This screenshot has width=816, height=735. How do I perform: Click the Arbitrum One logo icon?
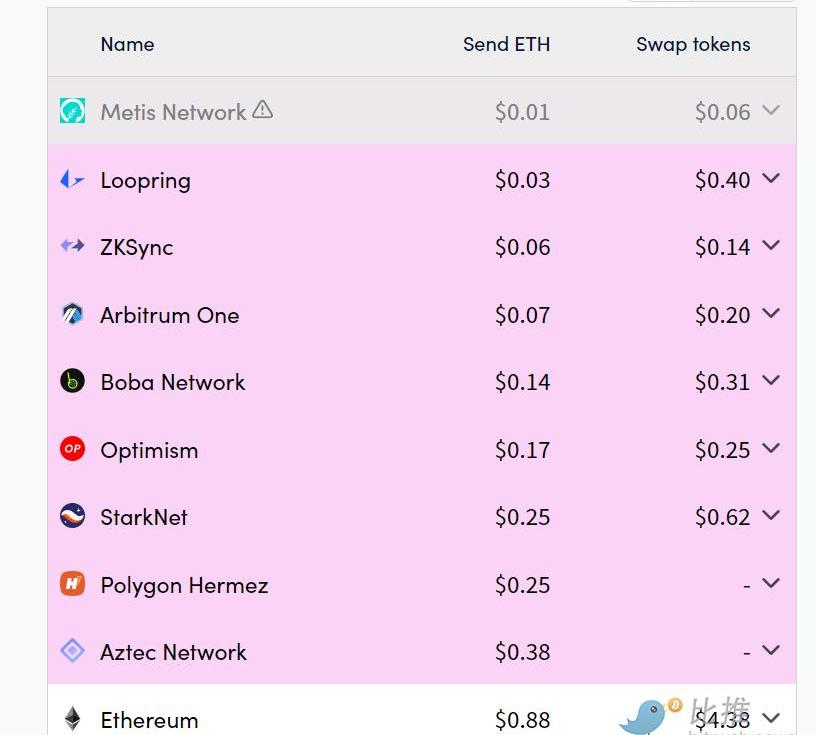click(72, 314)
